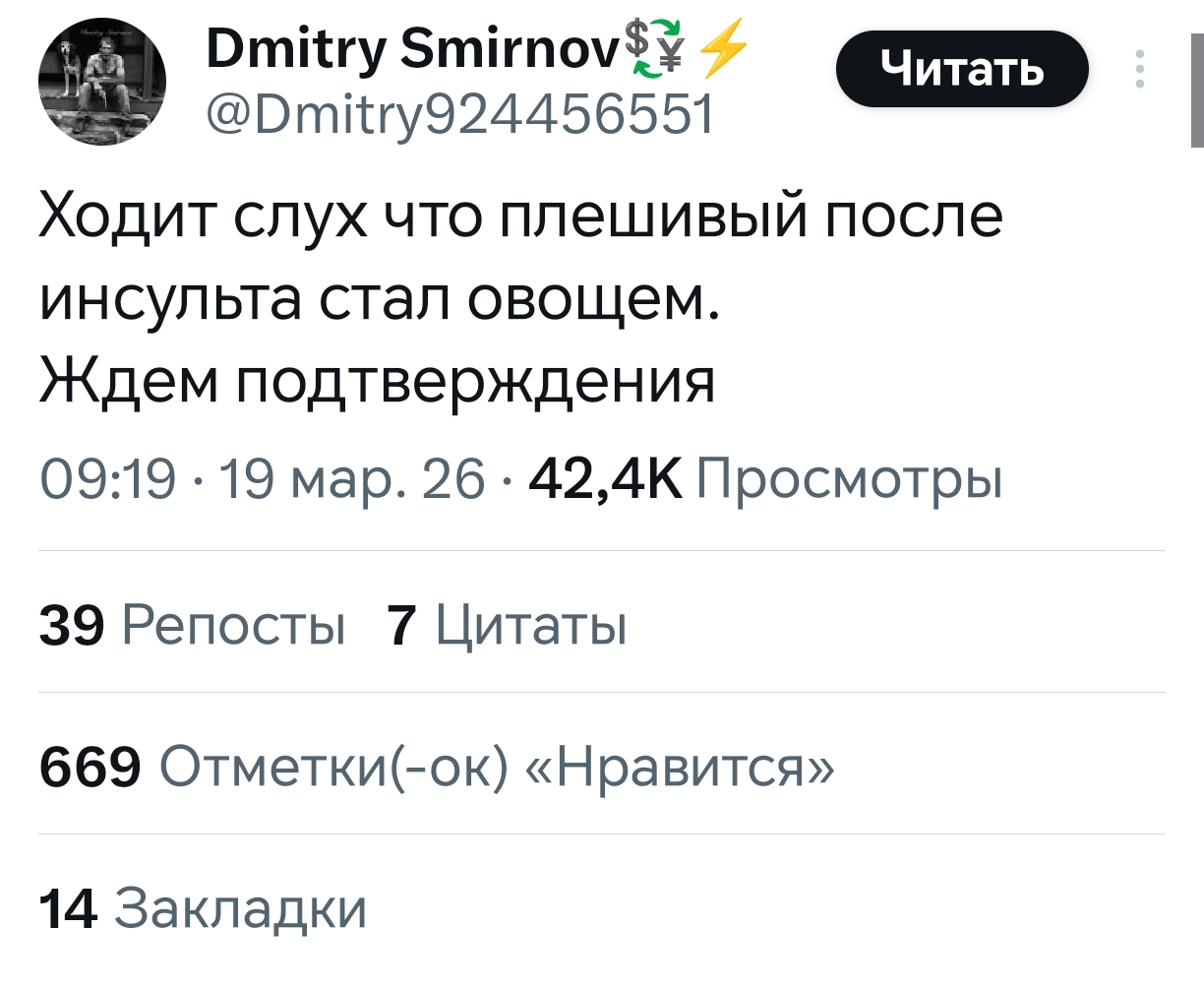The image size is (1204, 990).
Task: Click the 09:19 post time
Action: [108, 481]
